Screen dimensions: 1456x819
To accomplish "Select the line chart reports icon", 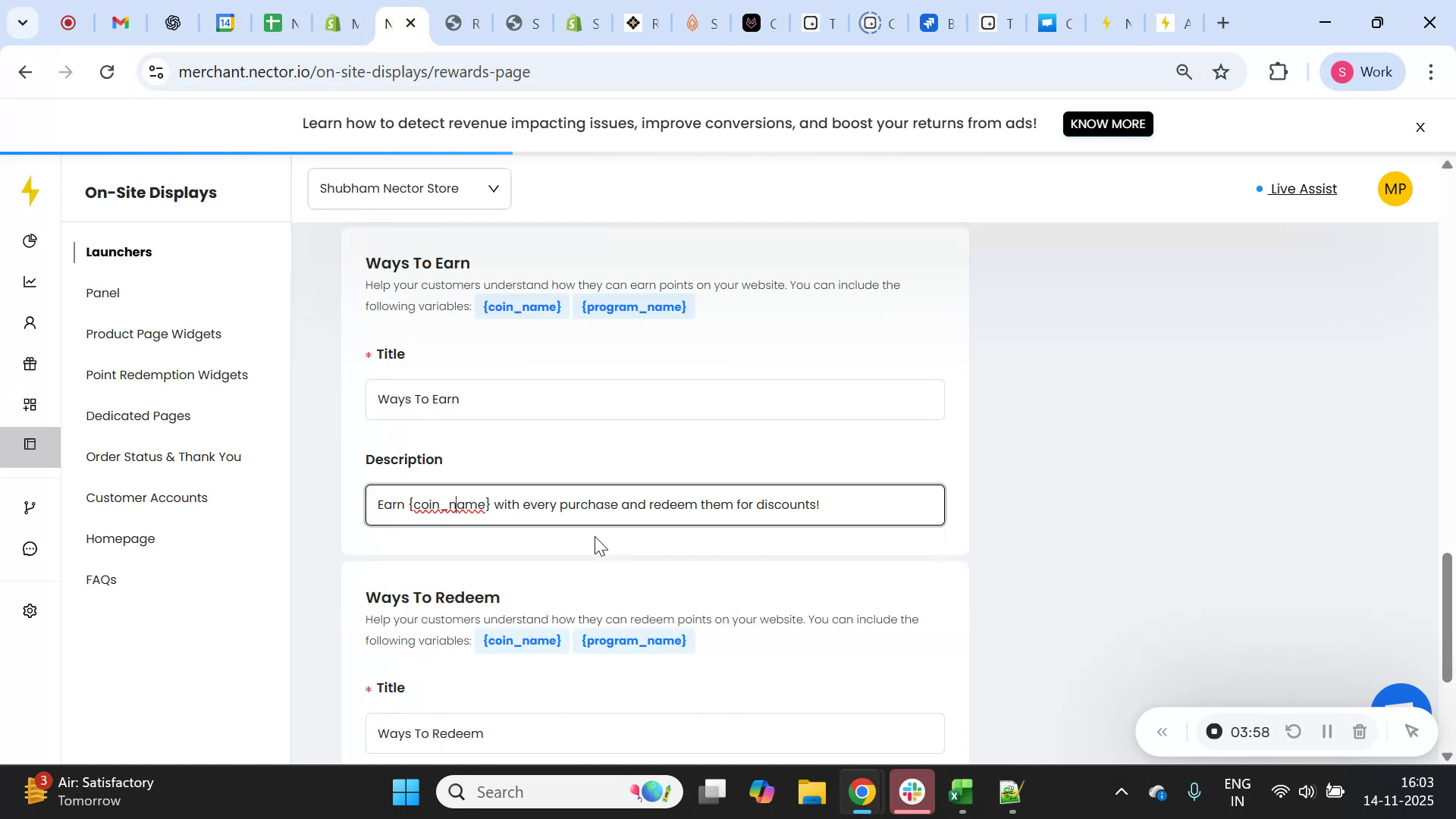I will click(30, 281).
